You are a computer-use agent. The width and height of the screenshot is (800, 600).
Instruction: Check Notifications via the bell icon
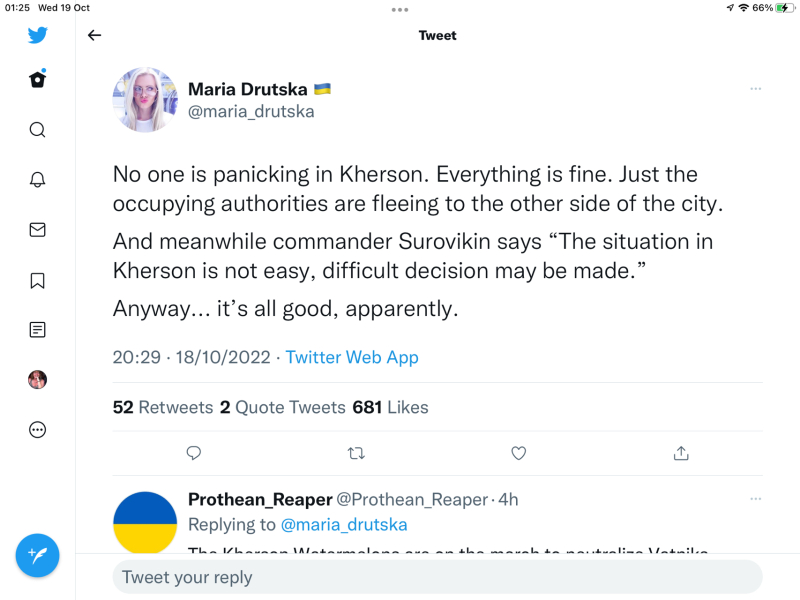(x=37, y=180)
